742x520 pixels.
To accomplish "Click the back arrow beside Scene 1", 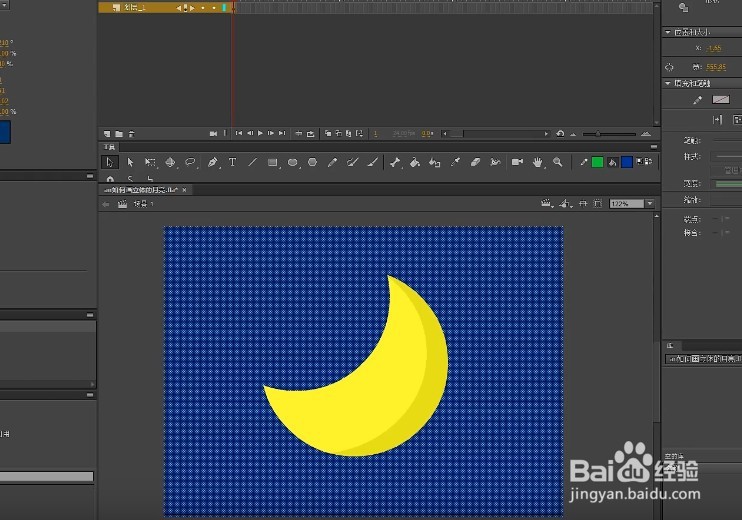I will click(106, 204).
